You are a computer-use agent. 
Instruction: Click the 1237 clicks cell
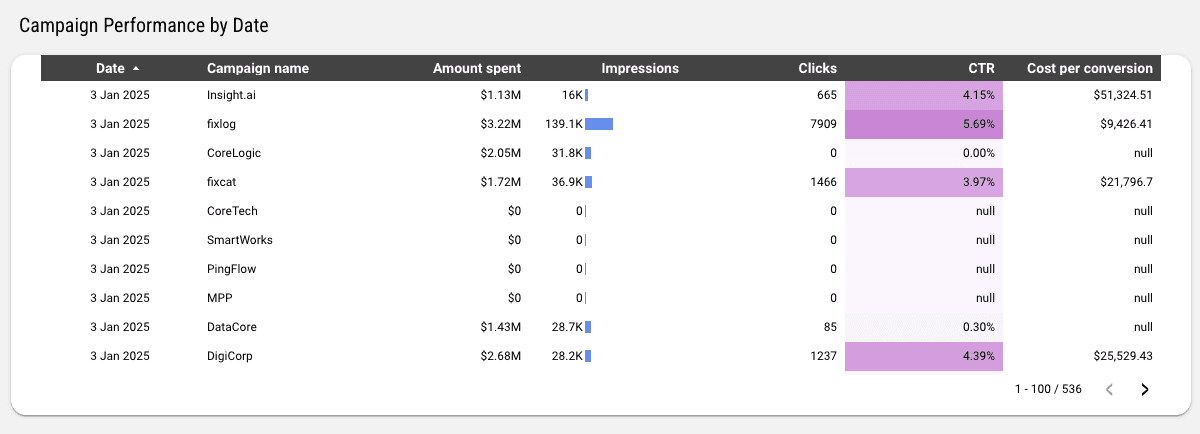[823, 357]
